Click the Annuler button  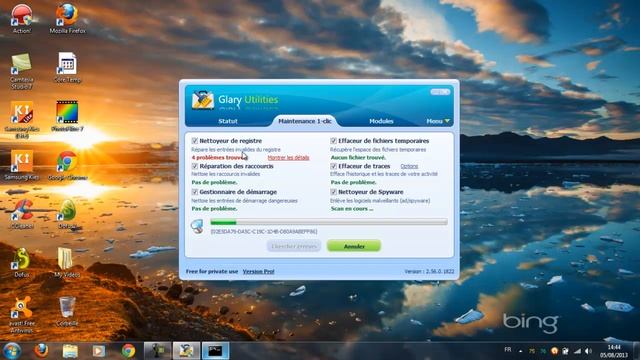coord(354,246)
